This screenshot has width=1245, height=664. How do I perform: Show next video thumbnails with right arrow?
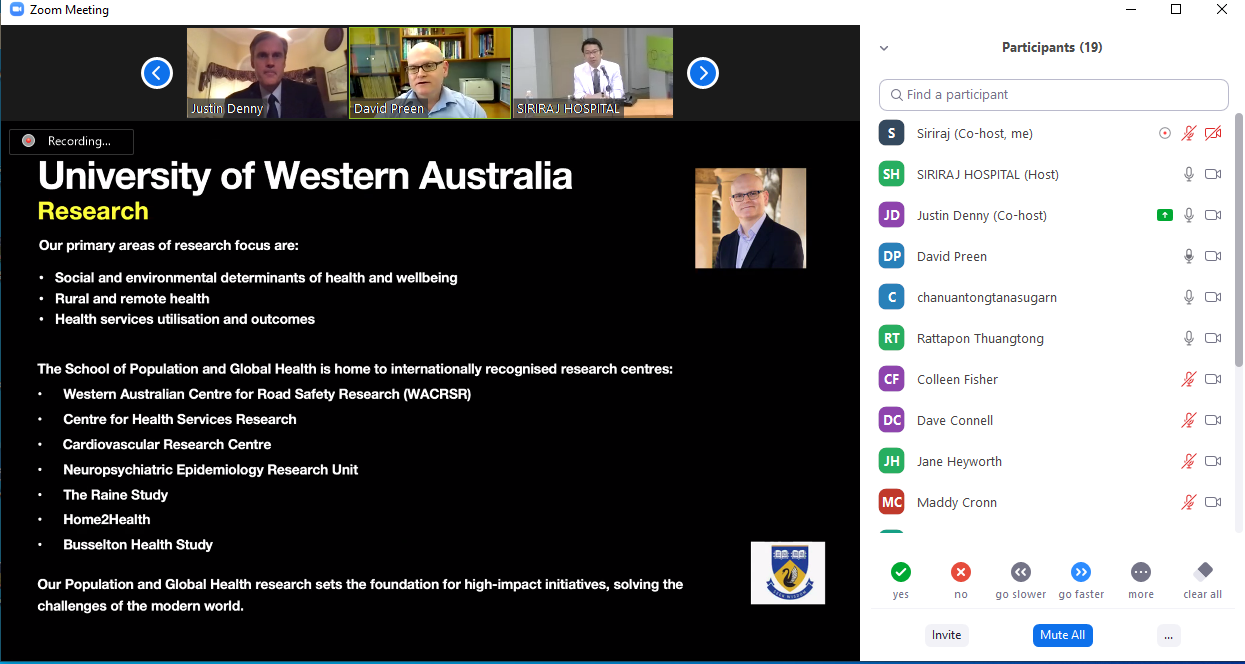703,73
